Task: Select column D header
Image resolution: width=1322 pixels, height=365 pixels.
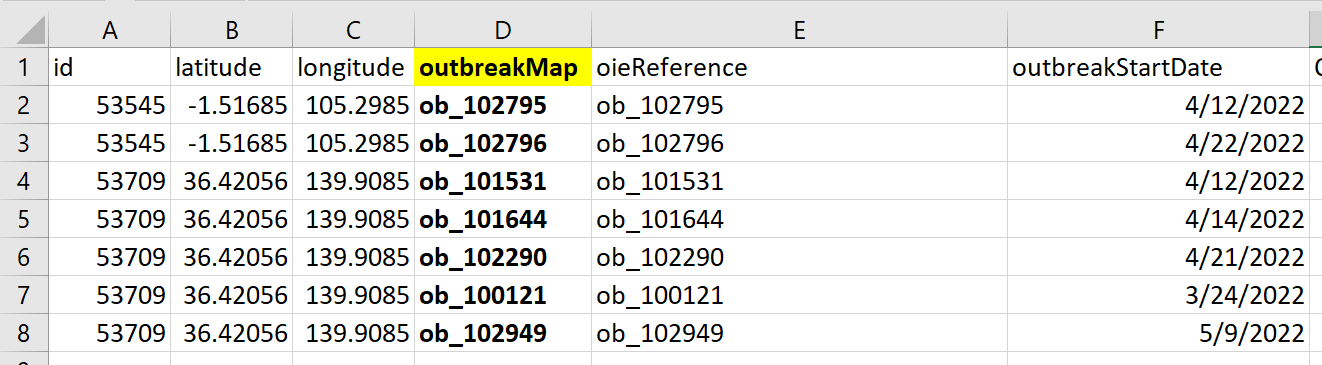Action: (502, 31)
